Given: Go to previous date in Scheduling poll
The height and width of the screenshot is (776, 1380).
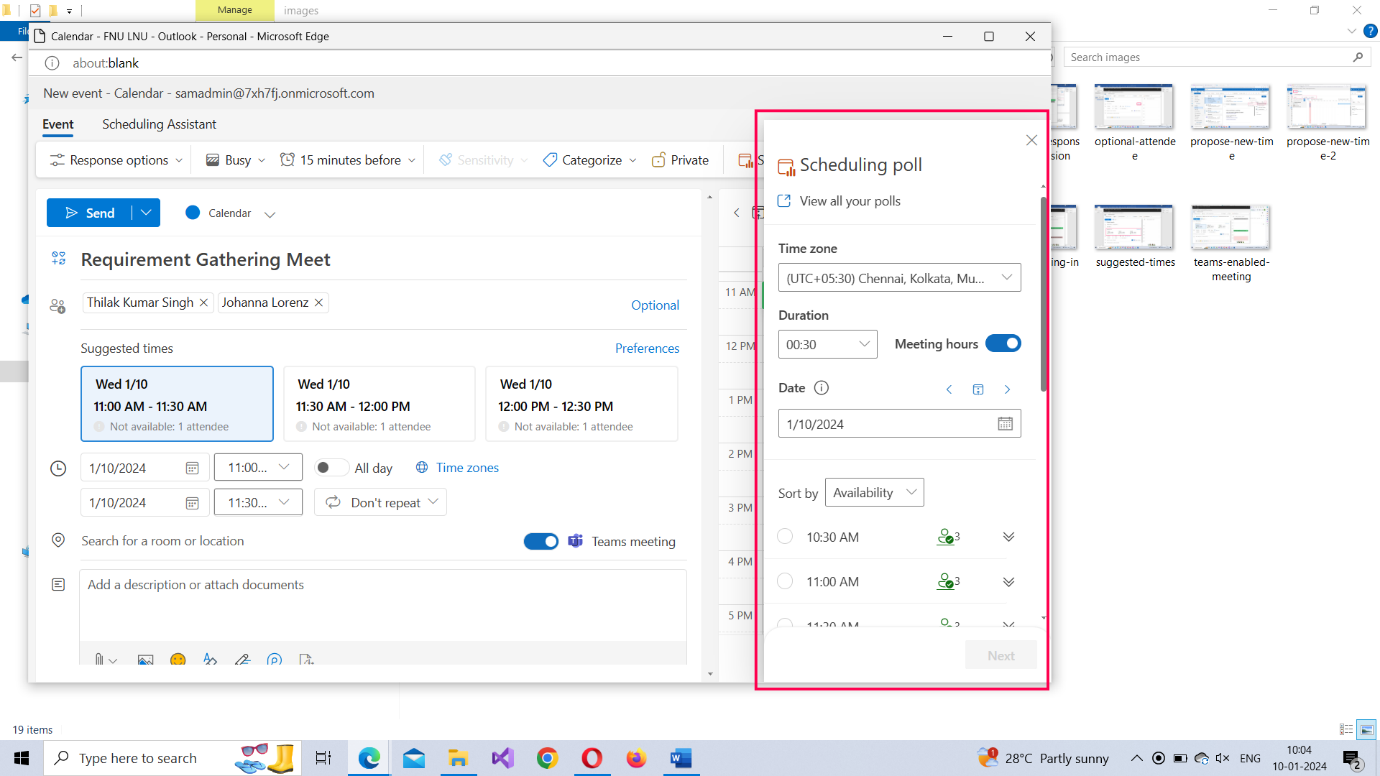Looking at the screenshot, I should tap(949, 389).
